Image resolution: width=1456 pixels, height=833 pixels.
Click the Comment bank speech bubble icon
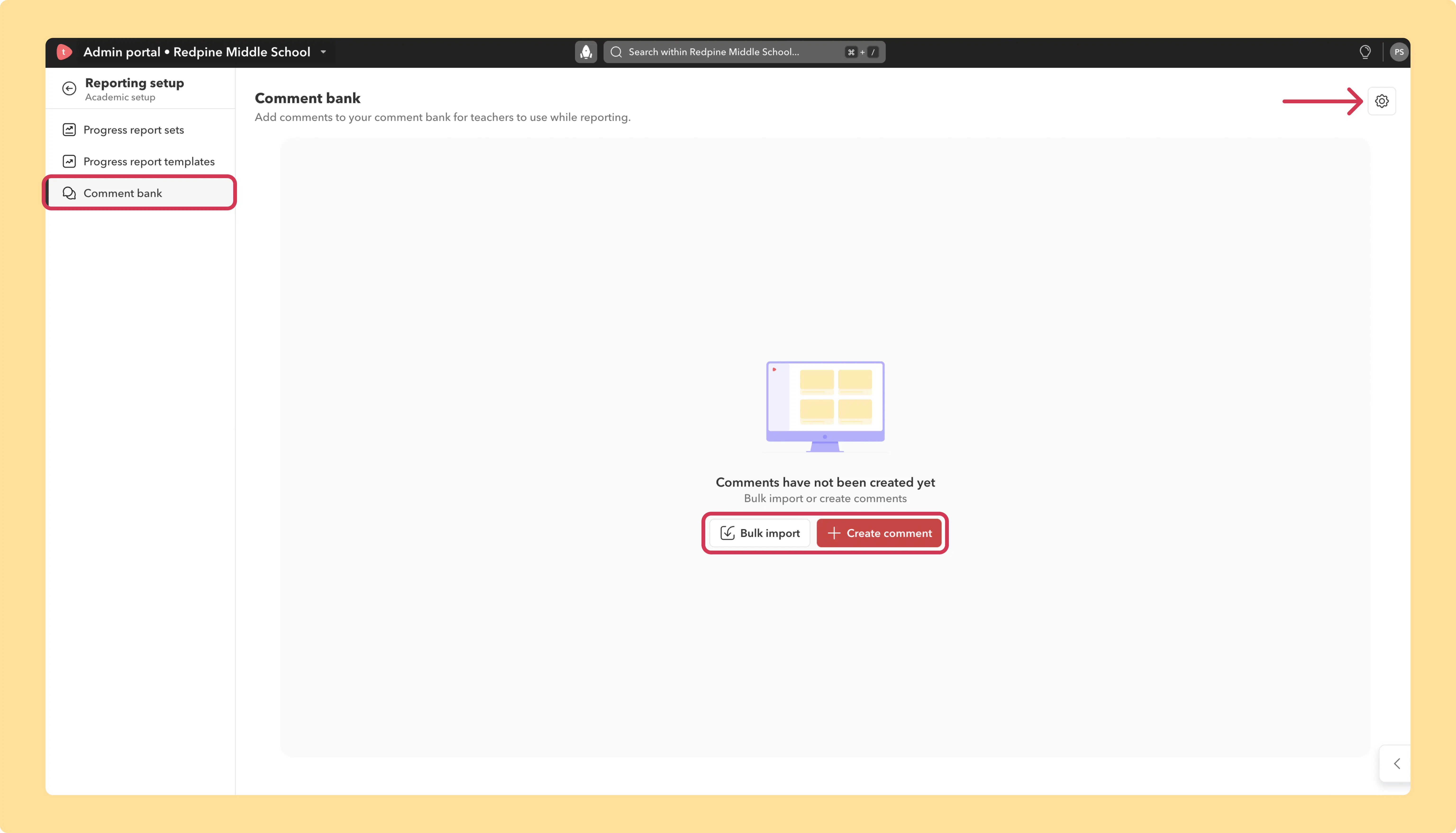69,193
